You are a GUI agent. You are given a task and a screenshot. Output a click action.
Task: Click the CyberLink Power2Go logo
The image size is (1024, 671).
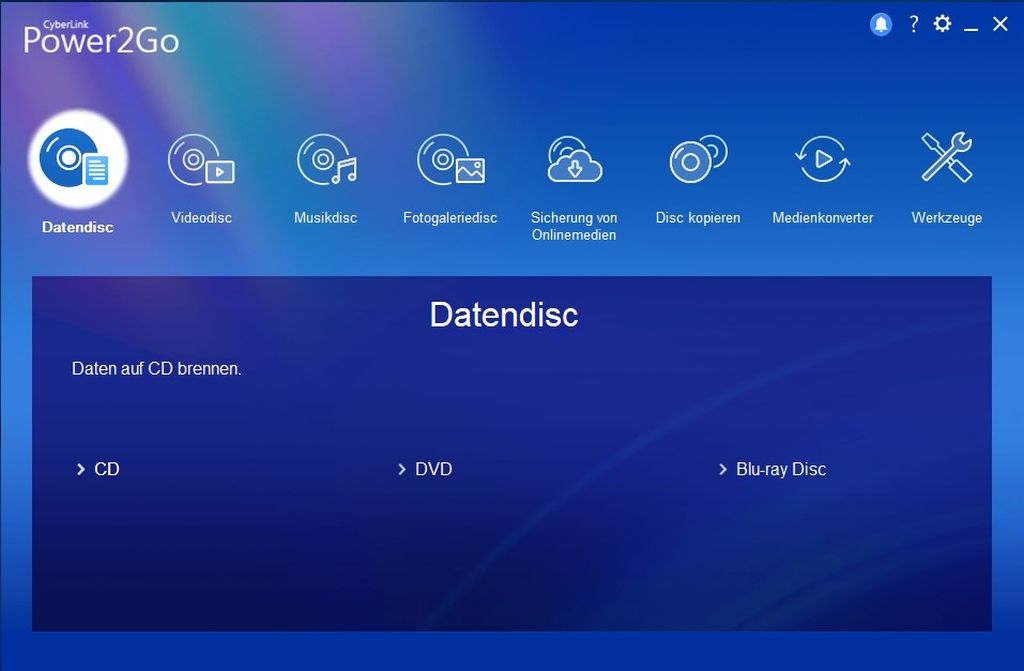click(101, 35)
